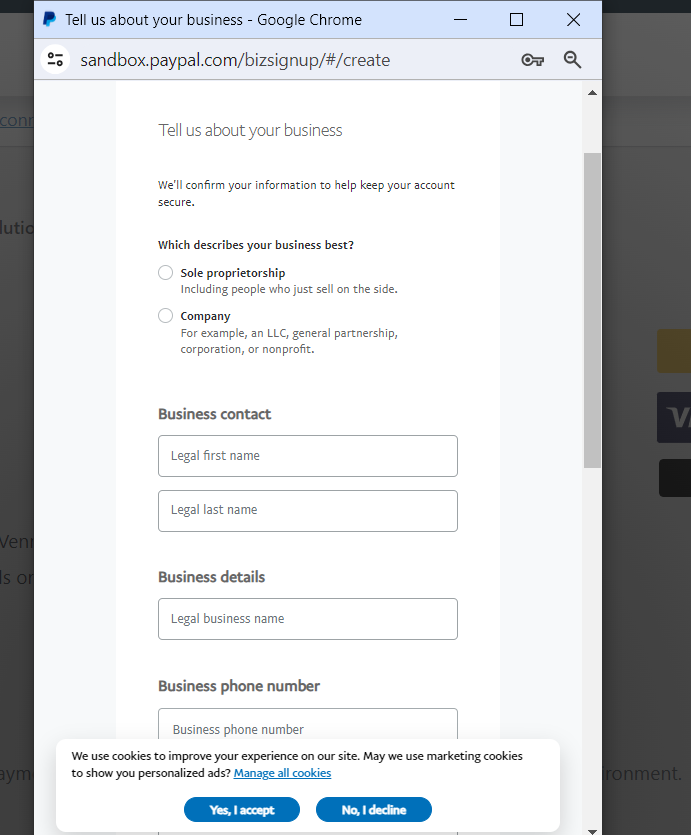Maximize the Chrome popup window
Image resolution: width=691 pixels, height=835 pixels.
point(516,20)
